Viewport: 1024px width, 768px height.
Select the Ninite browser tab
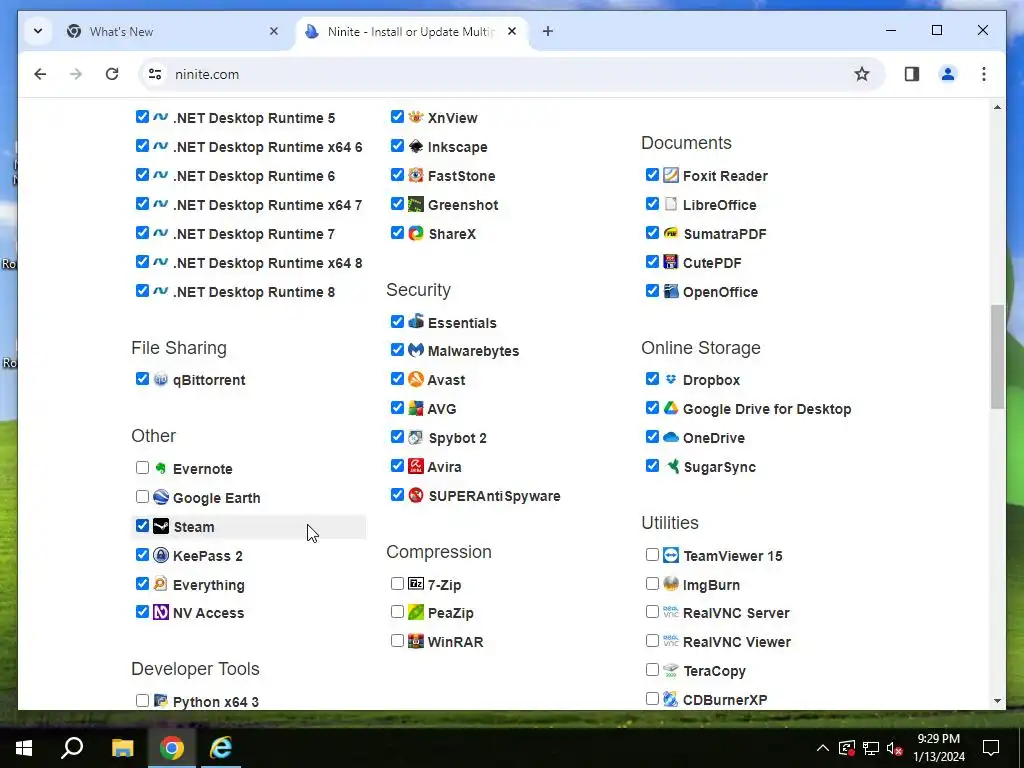pos(411,31)
